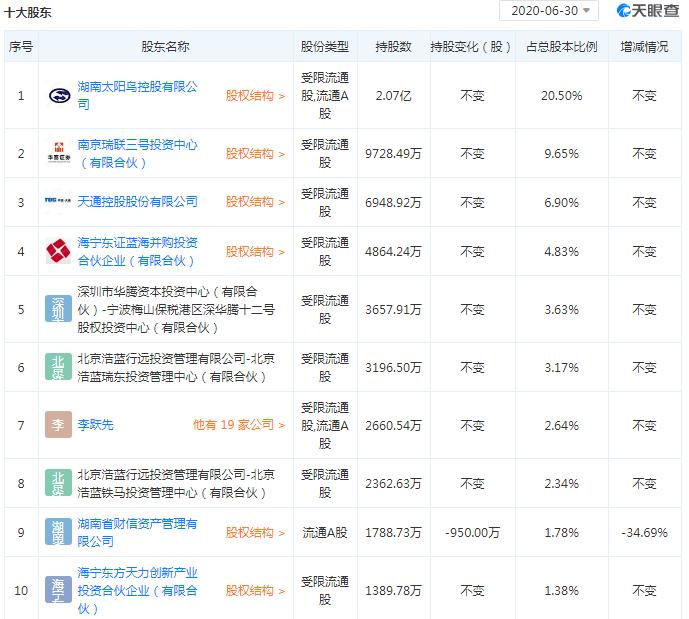The height and width of the screenshot is (619, 689).
Task: Click the 增减情况 column header
Action: (644, 46)
